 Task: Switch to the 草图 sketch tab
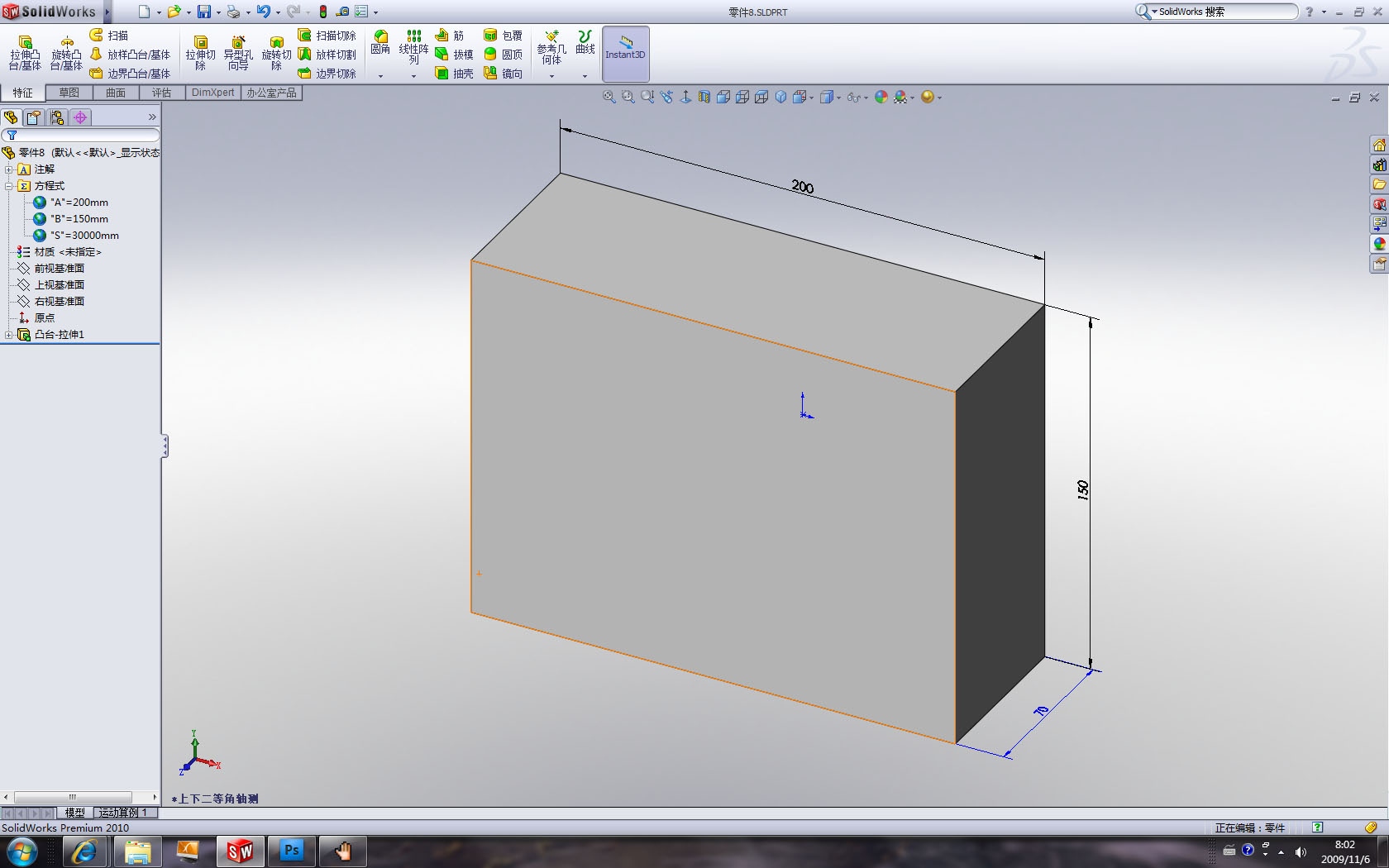(x=69, y=93)
